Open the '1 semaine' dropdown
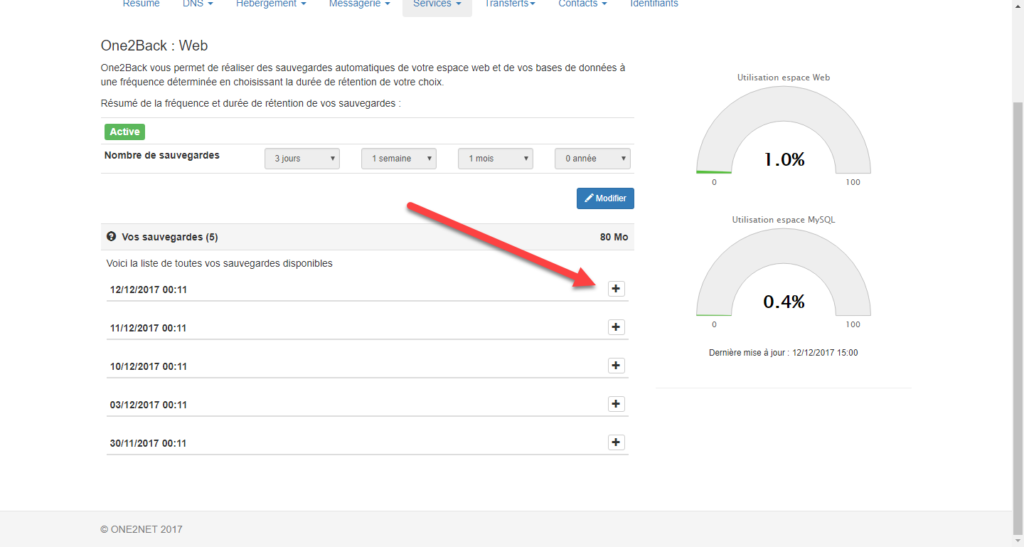 [x=399, y=159]
